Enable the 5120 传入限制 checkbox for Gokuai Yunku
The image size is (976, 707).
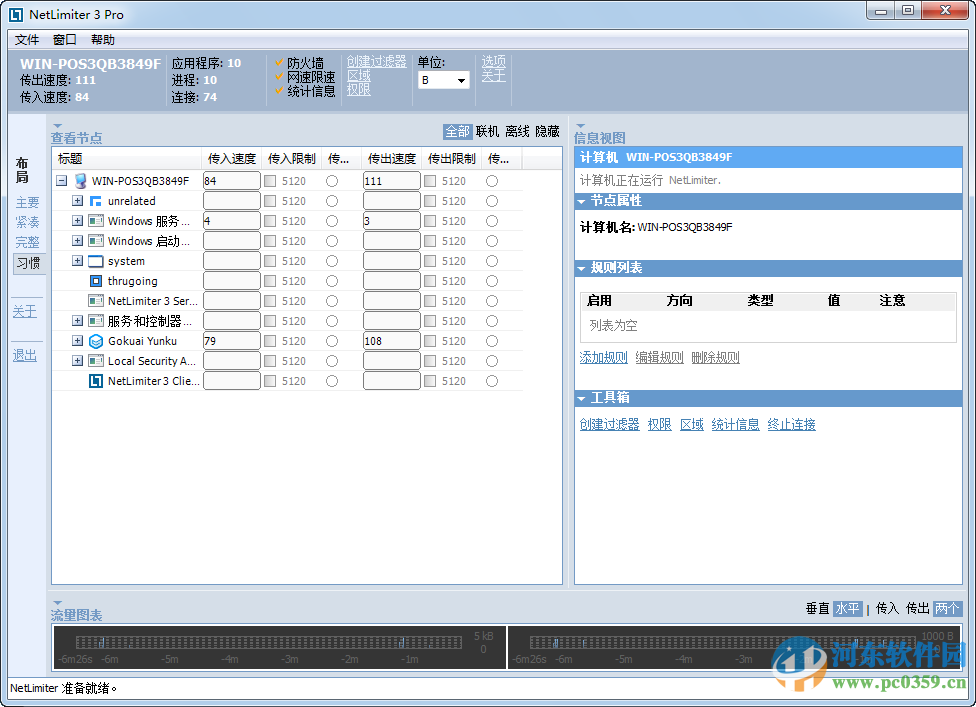point(268,340)
